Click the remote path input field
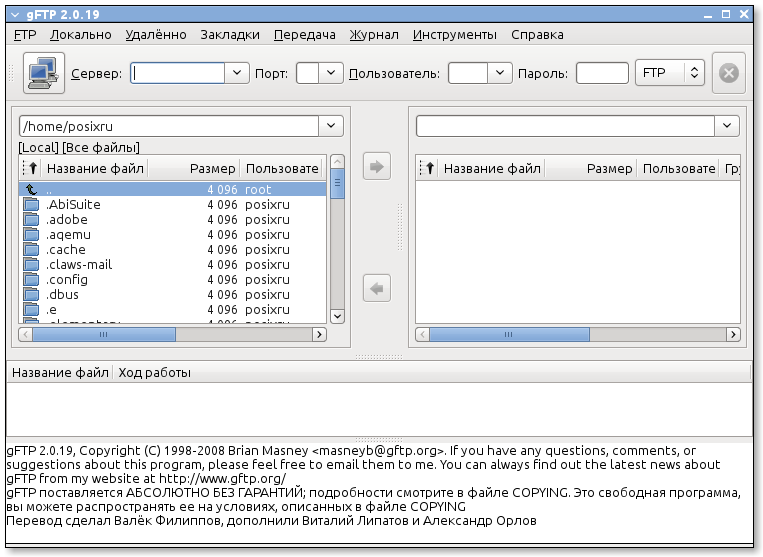The width and height of the screenshot is (763, 557). (x=565, y=126)
